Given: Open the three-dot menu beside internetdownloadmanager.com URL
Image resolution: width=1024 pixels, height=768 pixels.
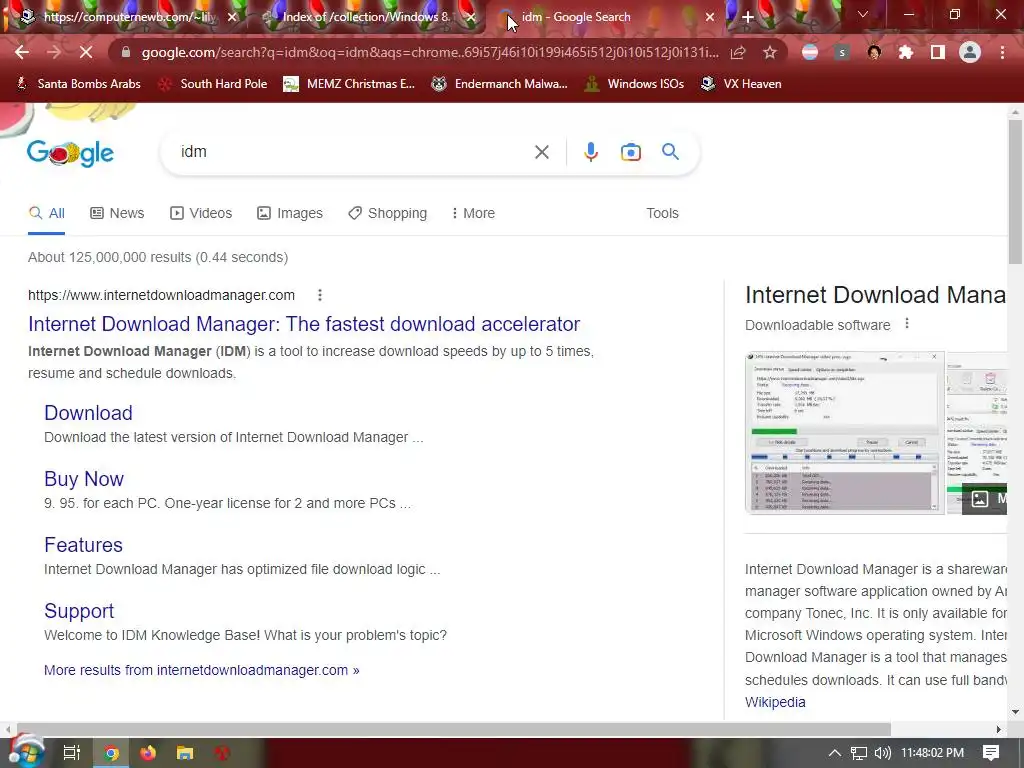Looking at the screenshot, I should click(x=320, y=295).
